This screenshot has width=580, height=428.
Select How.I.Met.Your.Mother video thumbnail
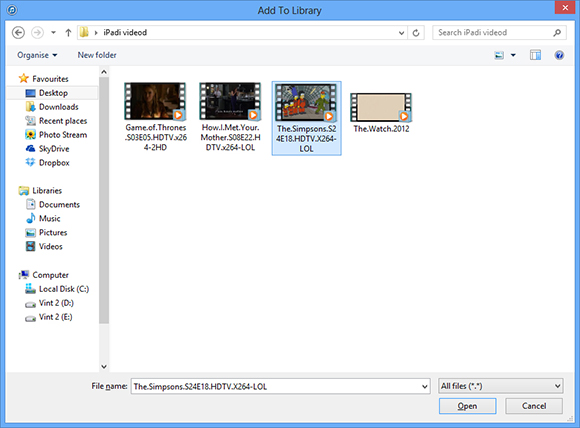[230, 101]
